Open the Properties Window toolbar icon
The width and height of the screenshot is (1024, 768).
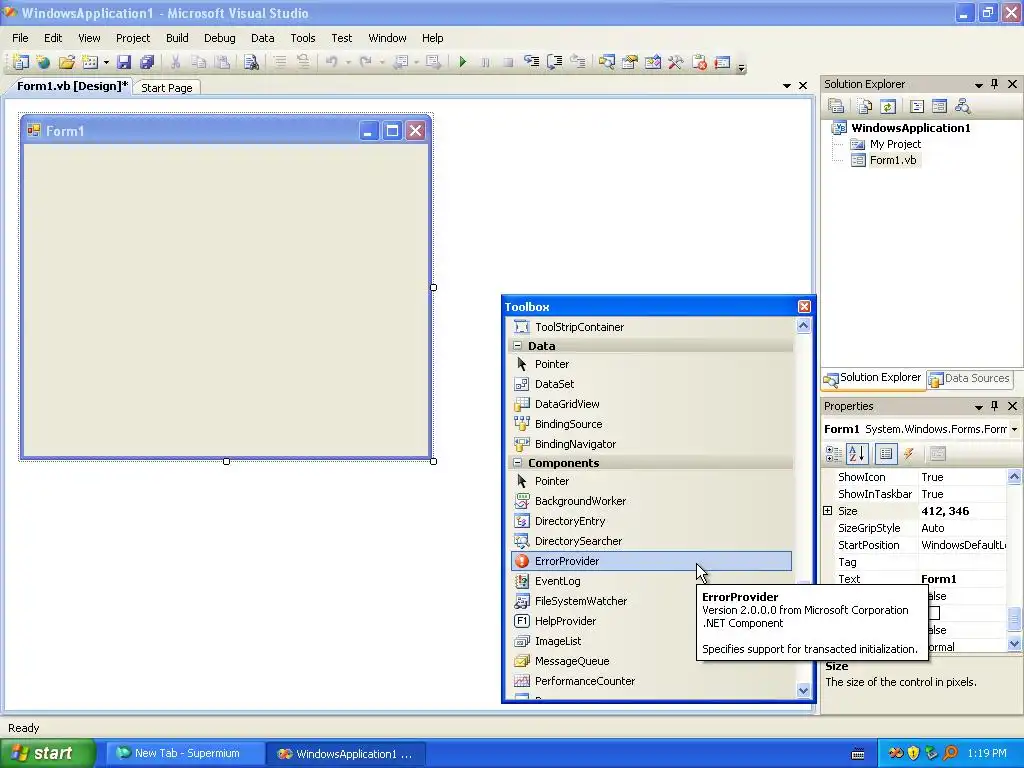[630, 62]
